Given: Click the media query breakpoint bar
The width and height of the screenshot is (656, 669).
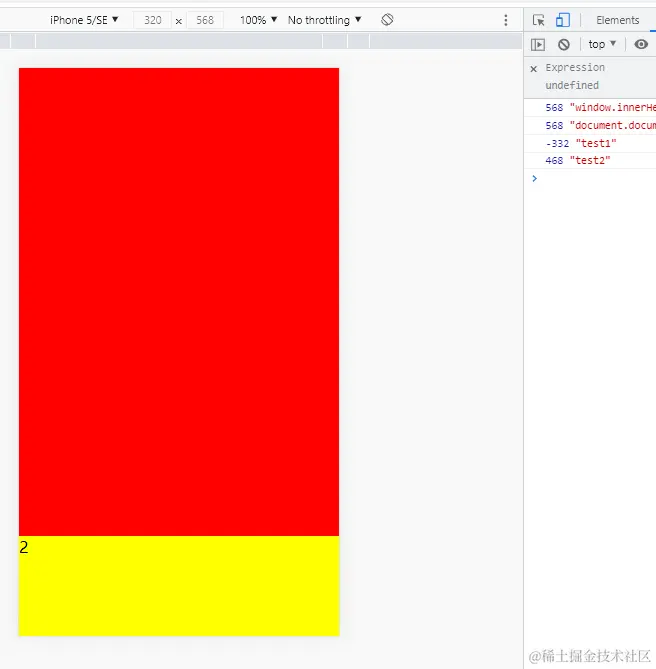Looking at the screenshot, I should click(x=261, y=41).
